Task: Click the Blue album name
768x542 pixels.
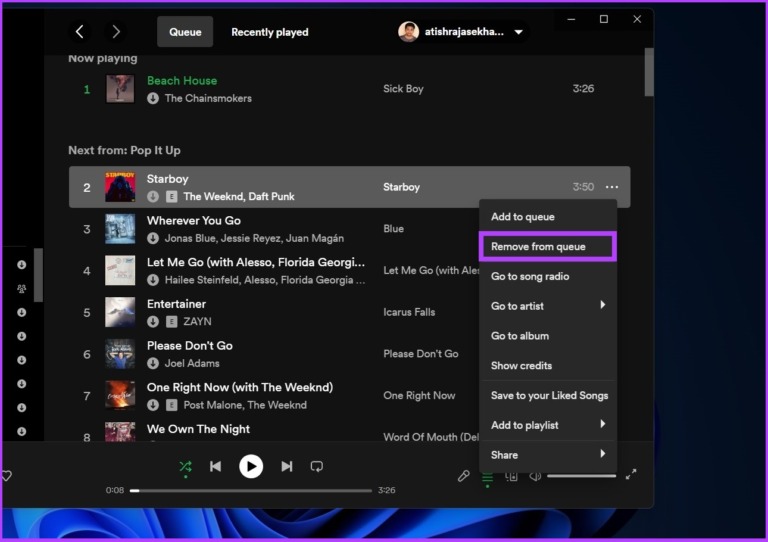Action: 393,229
